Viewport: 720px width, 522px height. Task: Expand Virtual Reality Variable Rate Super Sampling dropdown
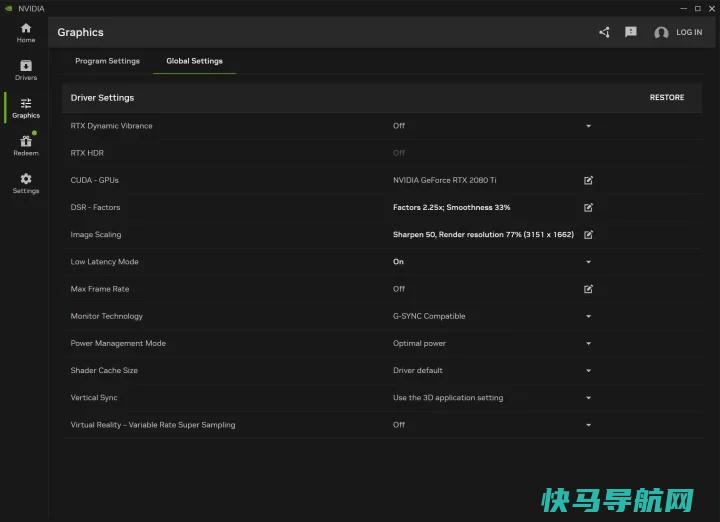coord(588,425)
